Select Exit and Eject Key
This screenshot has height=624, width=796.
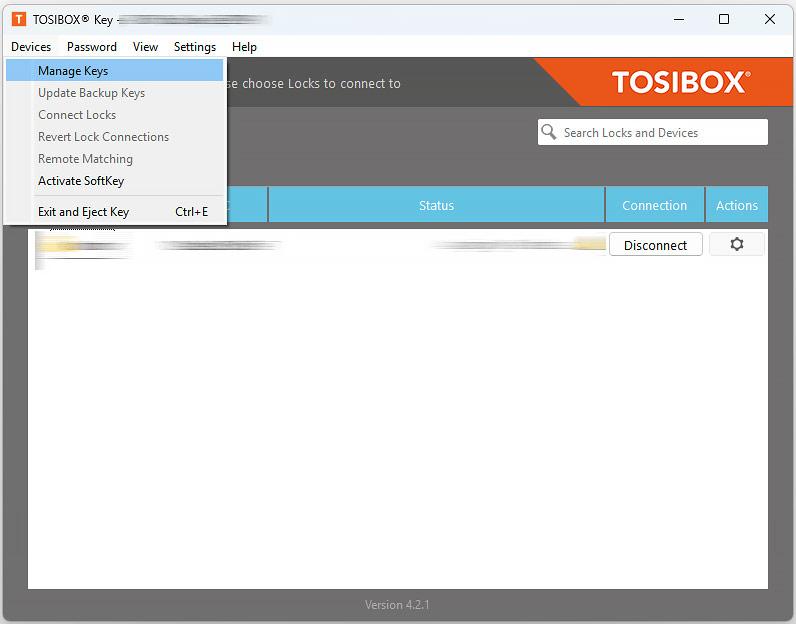[83, 212]
